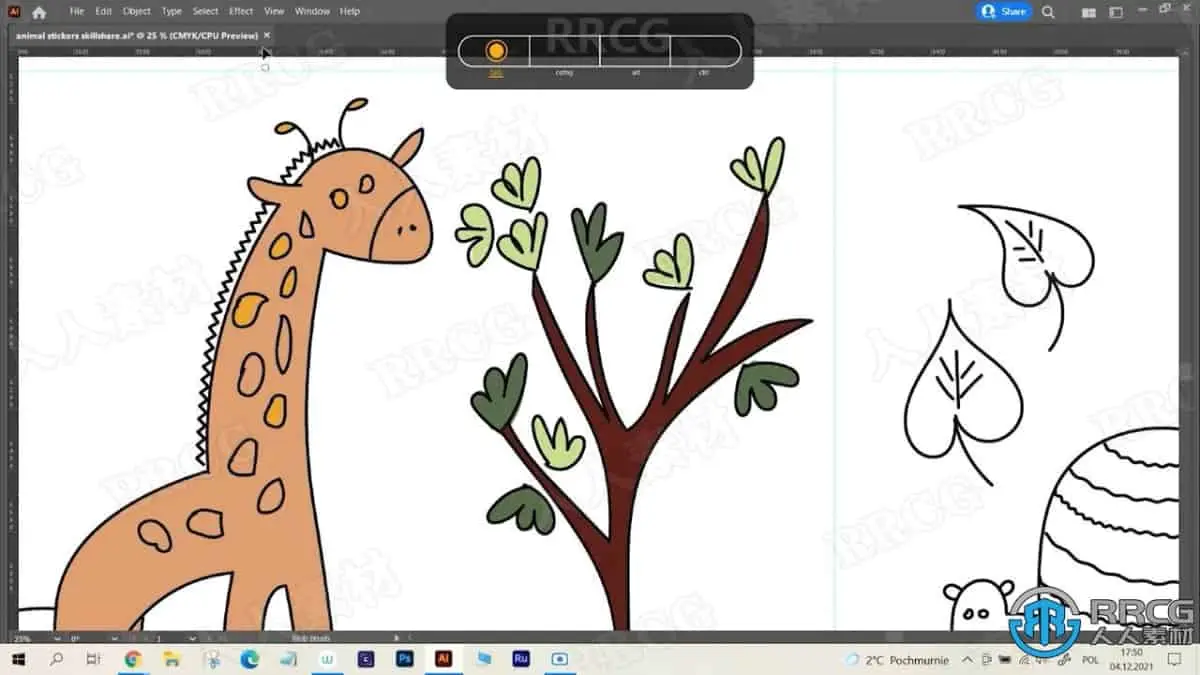
Task: Select the animal stickers skillshare.ai document tab
Action: click(136, 35)
